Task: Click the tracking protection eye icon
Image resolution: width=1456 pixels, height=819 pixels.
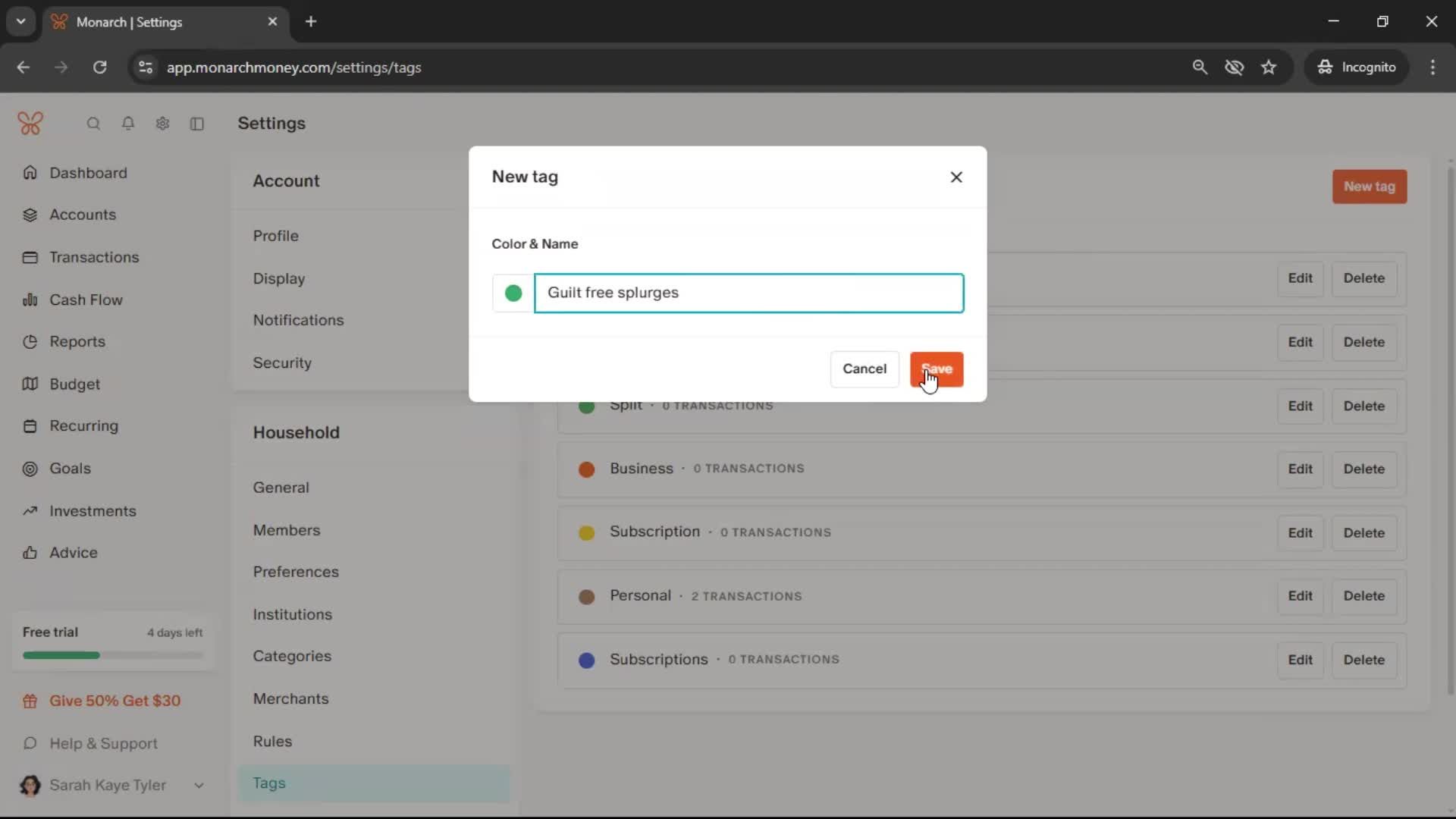Action: point(1234,67)
